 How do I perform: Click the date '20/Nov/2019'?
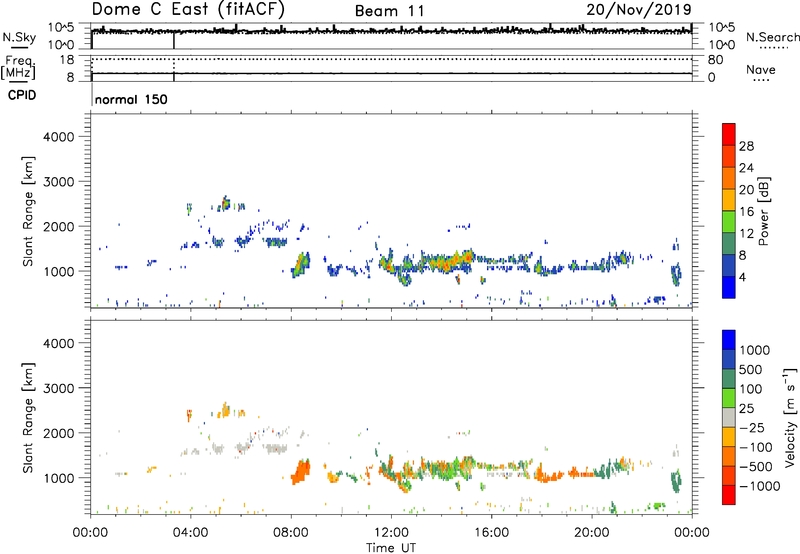[x=639, y=10]
